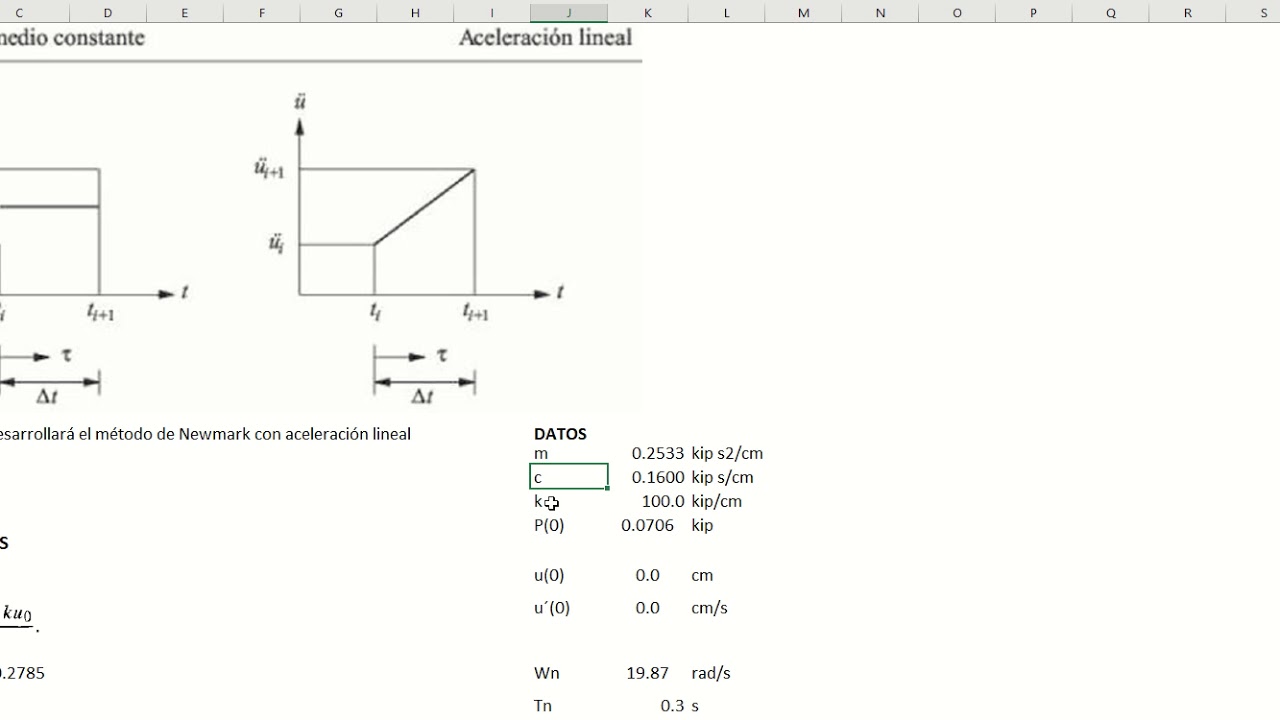Select column N header

click(x=881, y=12)
